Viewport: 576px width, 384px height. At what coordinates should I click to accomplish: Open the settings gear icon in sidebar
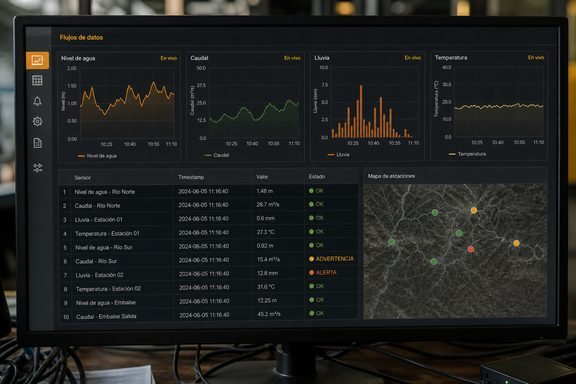point(37,122)
